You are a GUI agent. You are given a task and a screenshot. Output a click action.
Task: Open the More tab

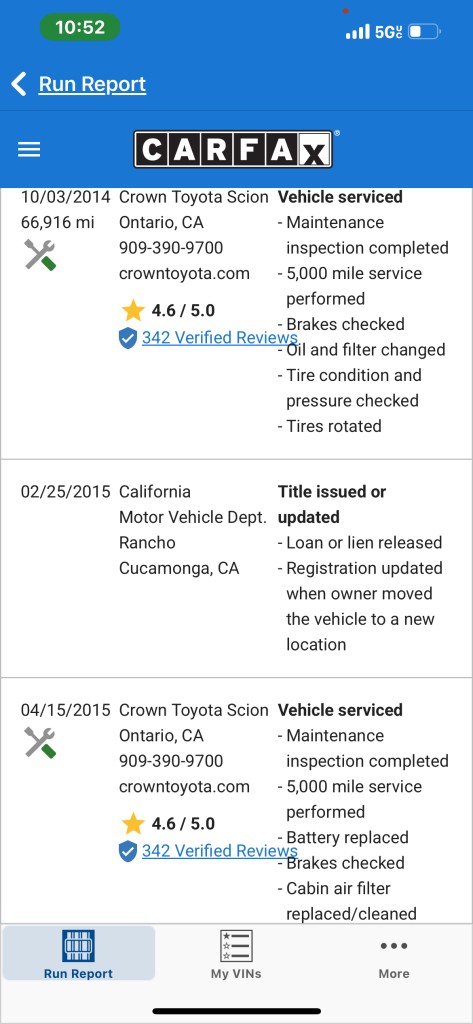click(x=394, y=959)
